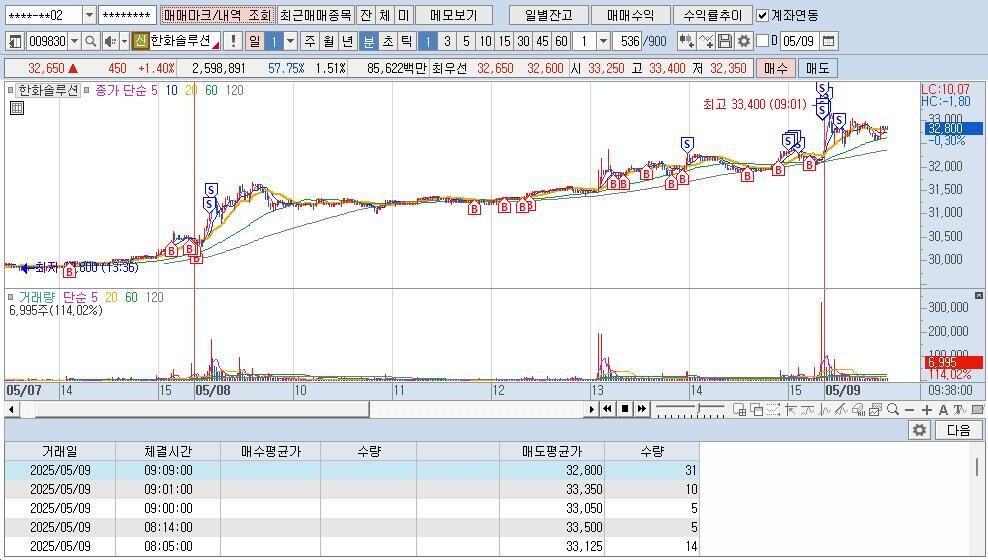The width and height of the screenshot is (988, 560).
Task: Open the calendar date picker icon
Action: [x=829, y=41]
